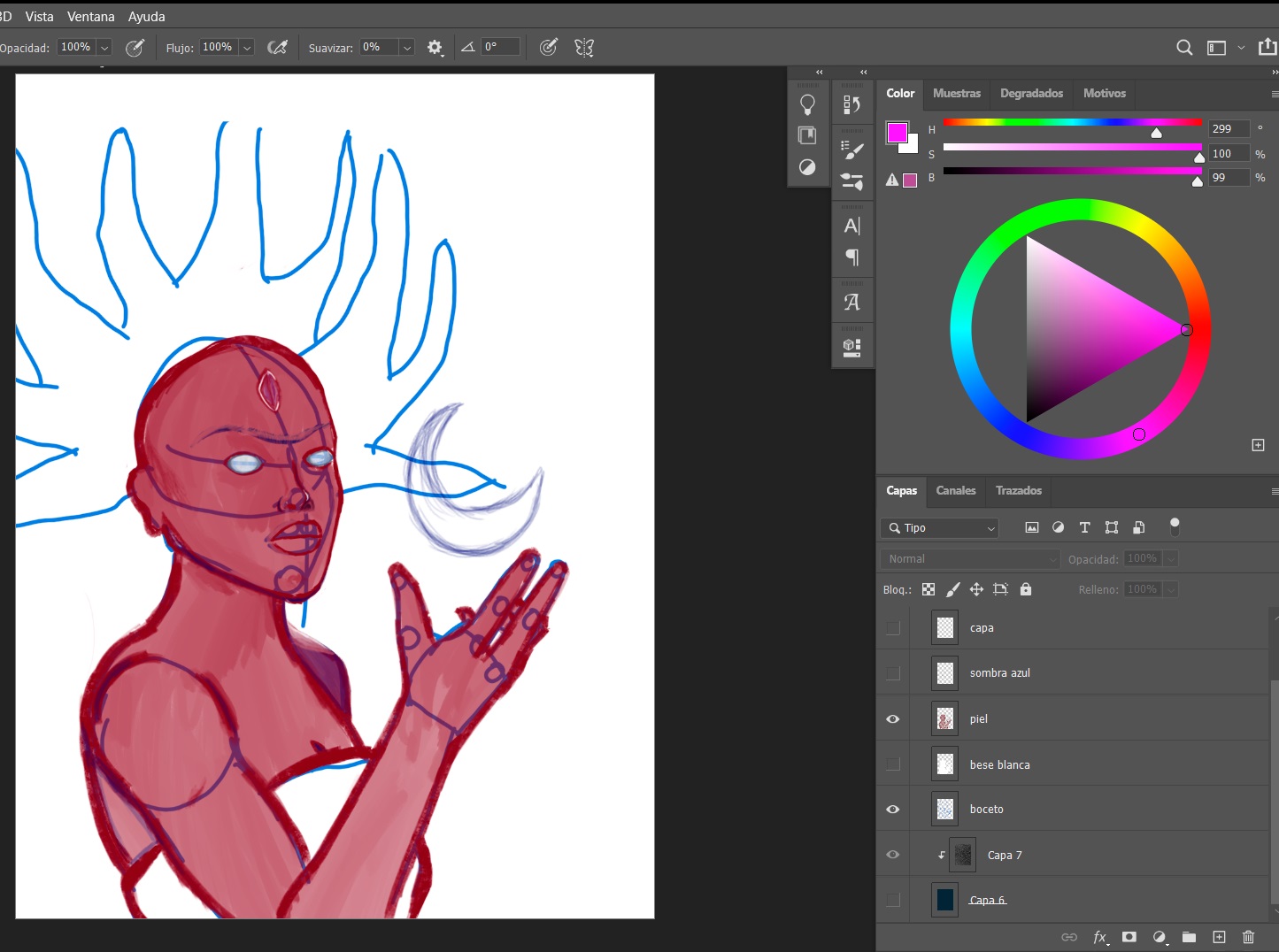Screen dimensions: 1279x952
Task: Open the Opacidad dropdown in options bar
Action: point(104,48)
